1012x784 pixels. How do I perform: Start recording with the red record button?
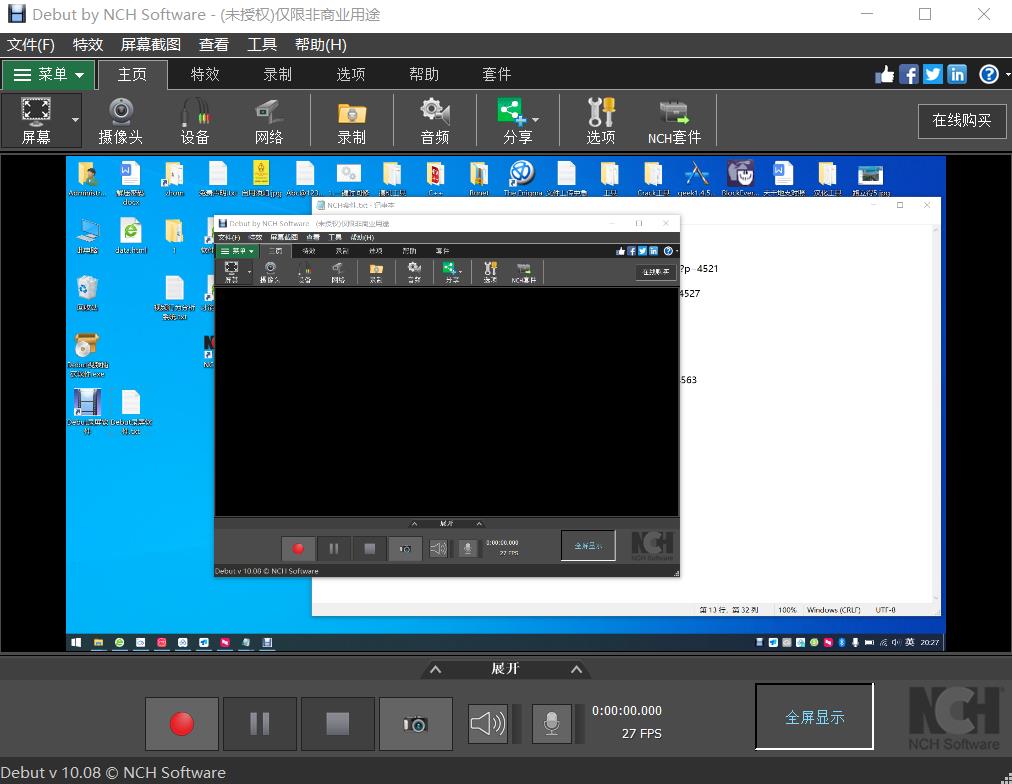pyautogui.click(x=181, y=723)
